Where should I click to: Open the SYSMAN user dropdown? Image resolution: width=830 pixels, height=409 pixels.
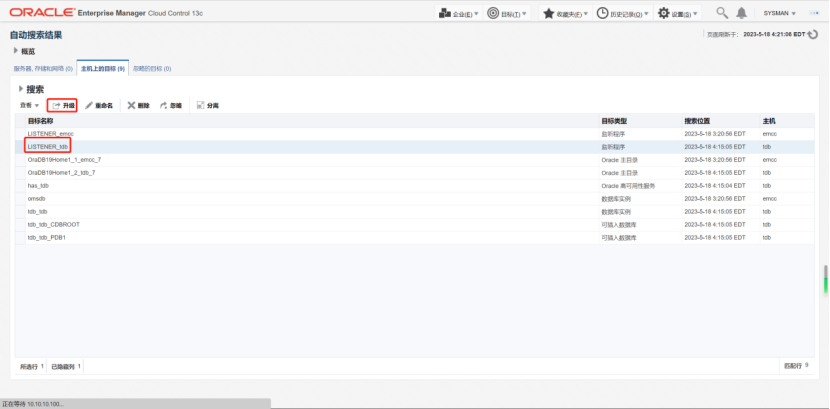tap(779, 13)
